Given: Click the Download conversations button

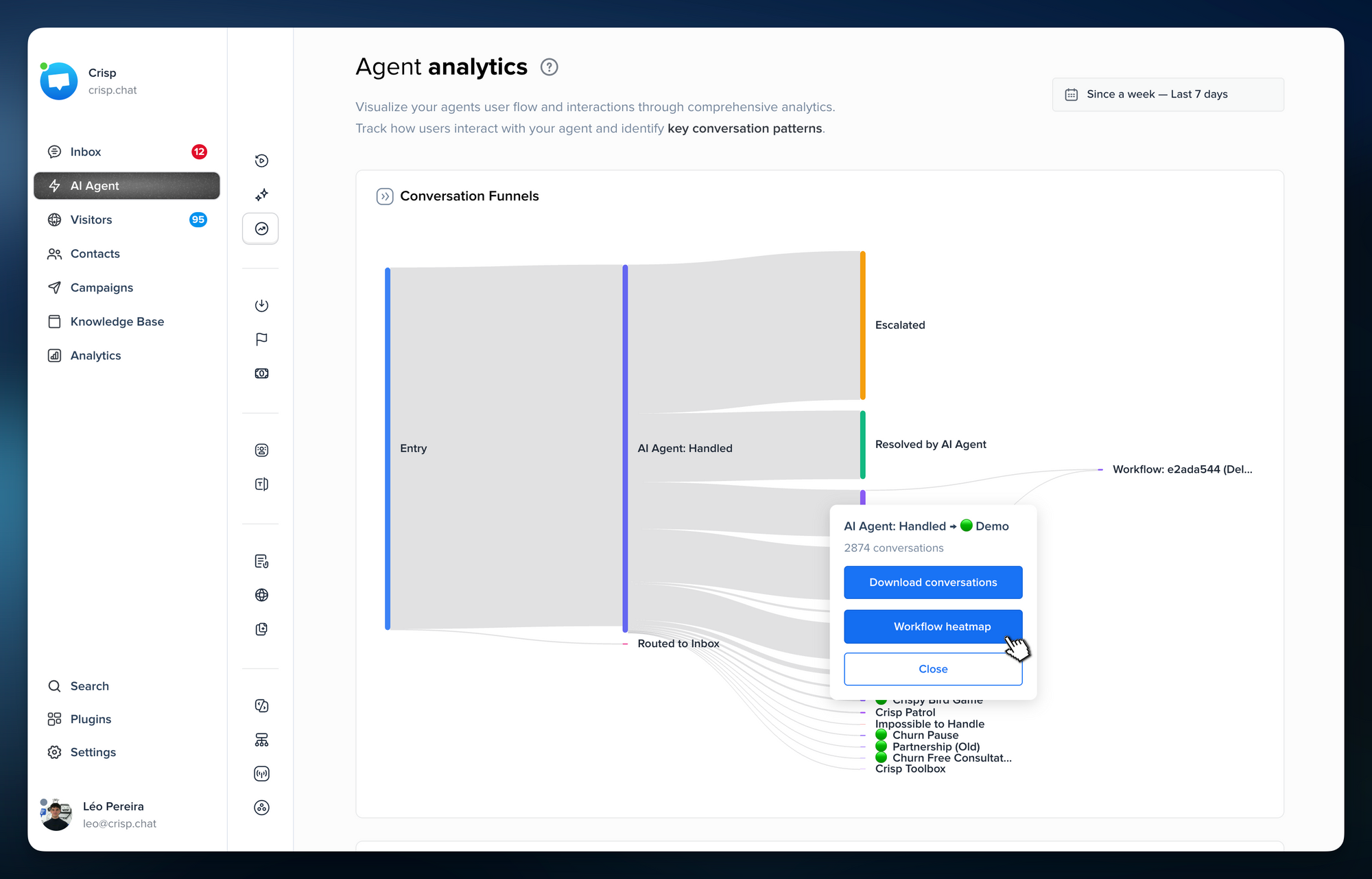Looking at the screenshot, I should point(933,582).
